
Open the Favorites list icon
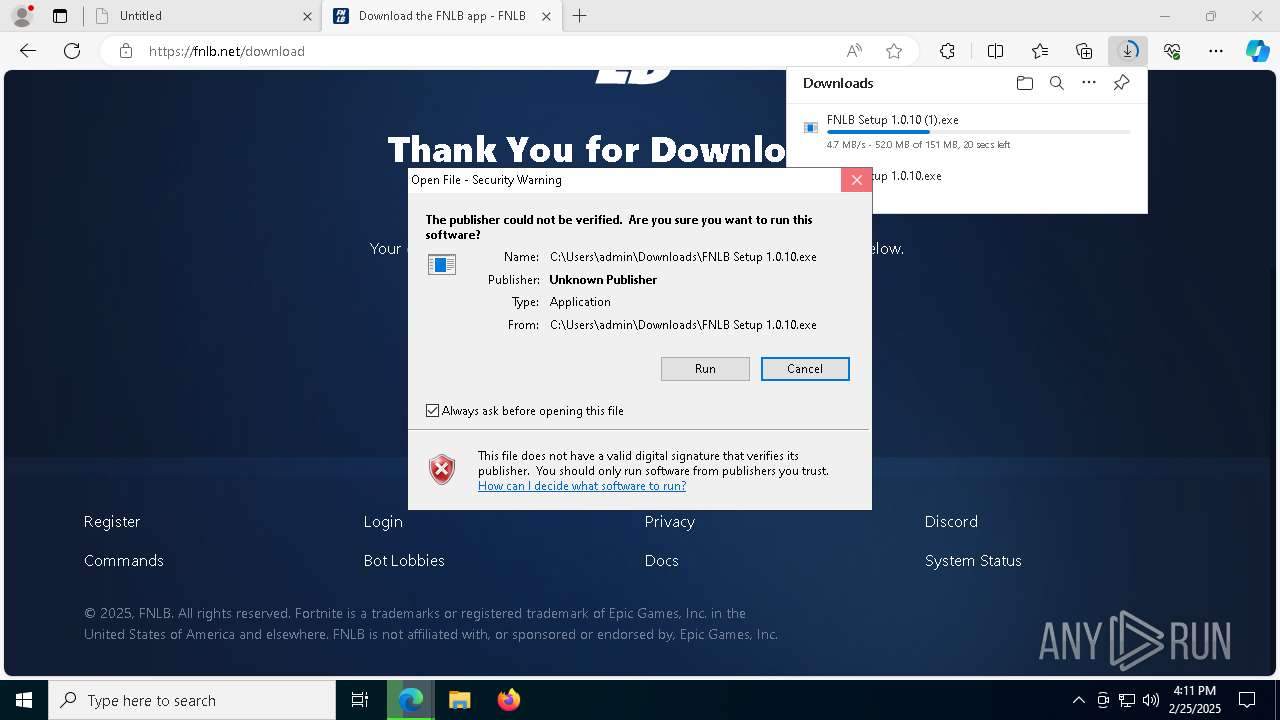tap(1040, 51)
